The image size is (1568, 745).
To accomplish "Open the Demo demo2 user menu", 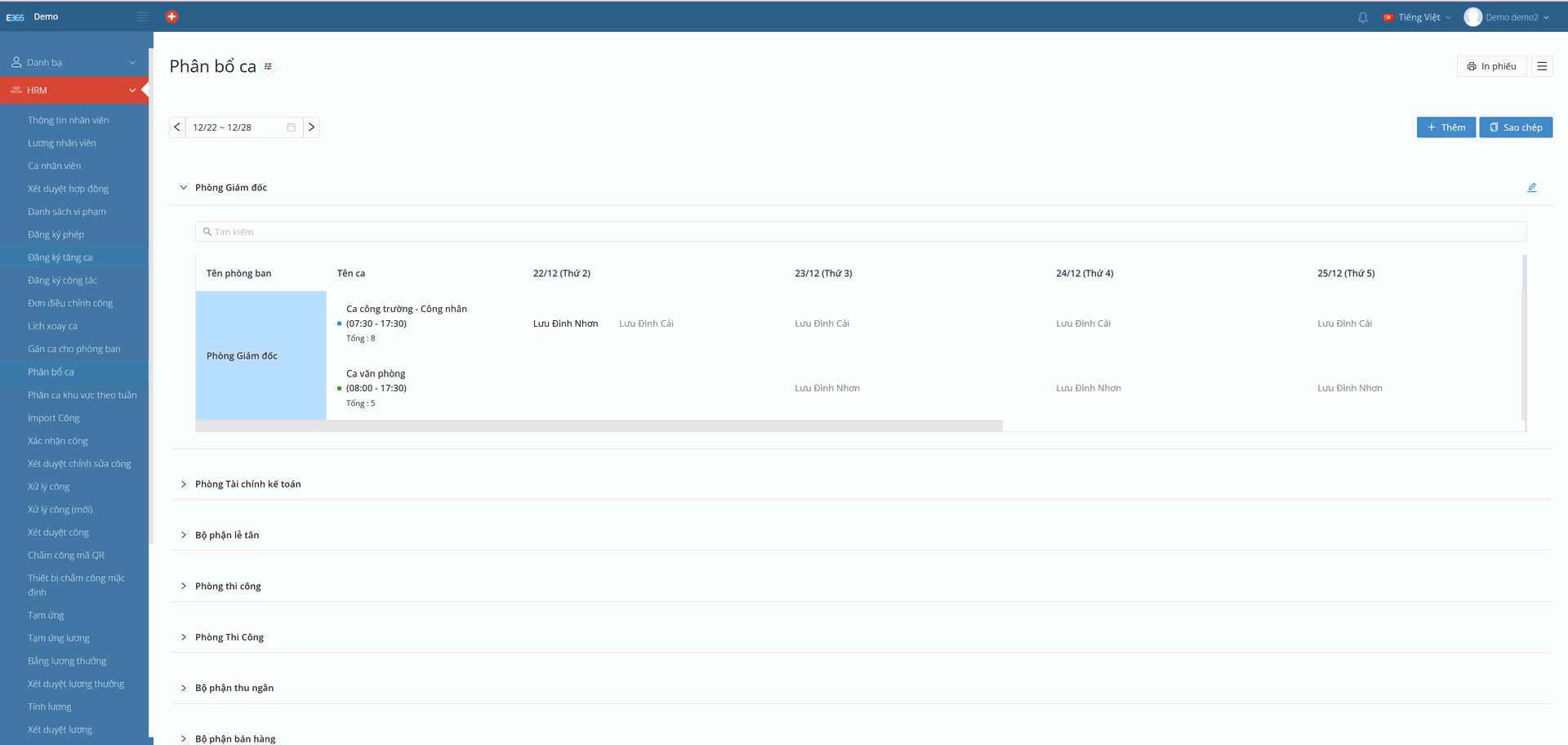I will (x=1507, y=17).
